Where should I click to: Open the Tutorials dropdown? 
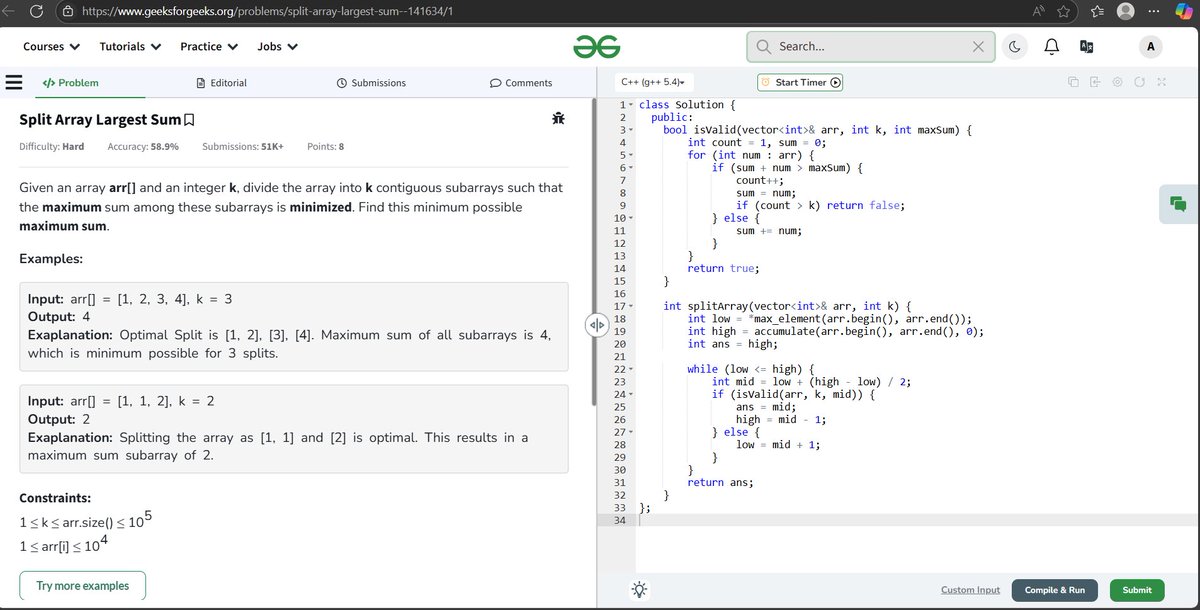(130, 46)
